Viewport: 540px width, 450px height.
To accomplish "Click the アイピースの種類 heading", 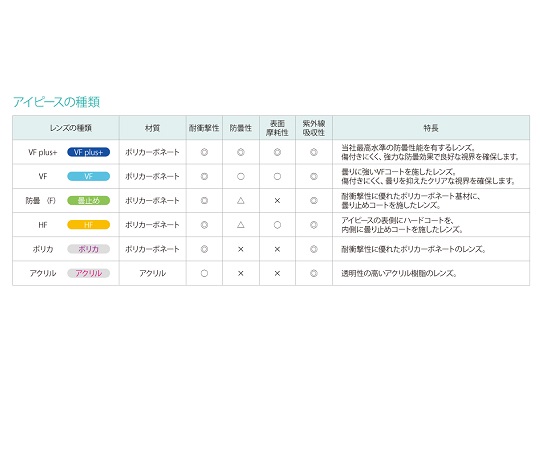I will coord(56,102).
